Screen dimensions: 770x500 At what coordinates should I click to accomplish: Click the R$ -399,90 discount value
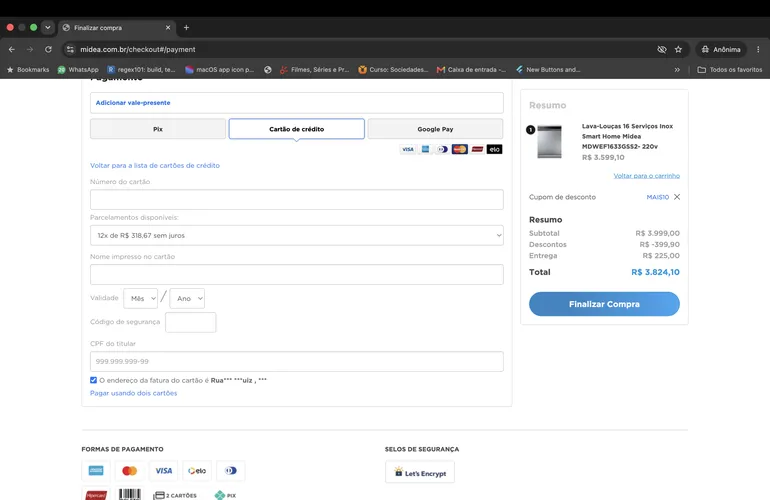coord(660,244)
